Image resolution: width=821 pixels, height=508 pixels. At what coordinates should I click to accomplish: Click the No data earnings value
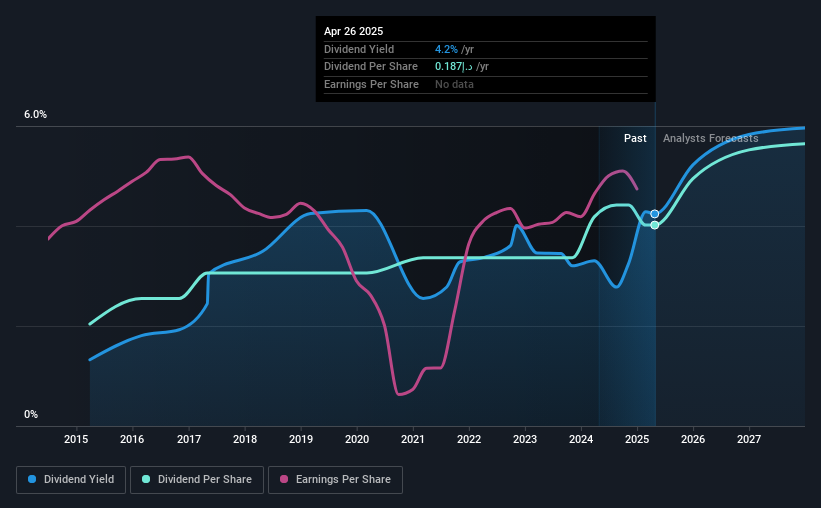click(454, 84)
